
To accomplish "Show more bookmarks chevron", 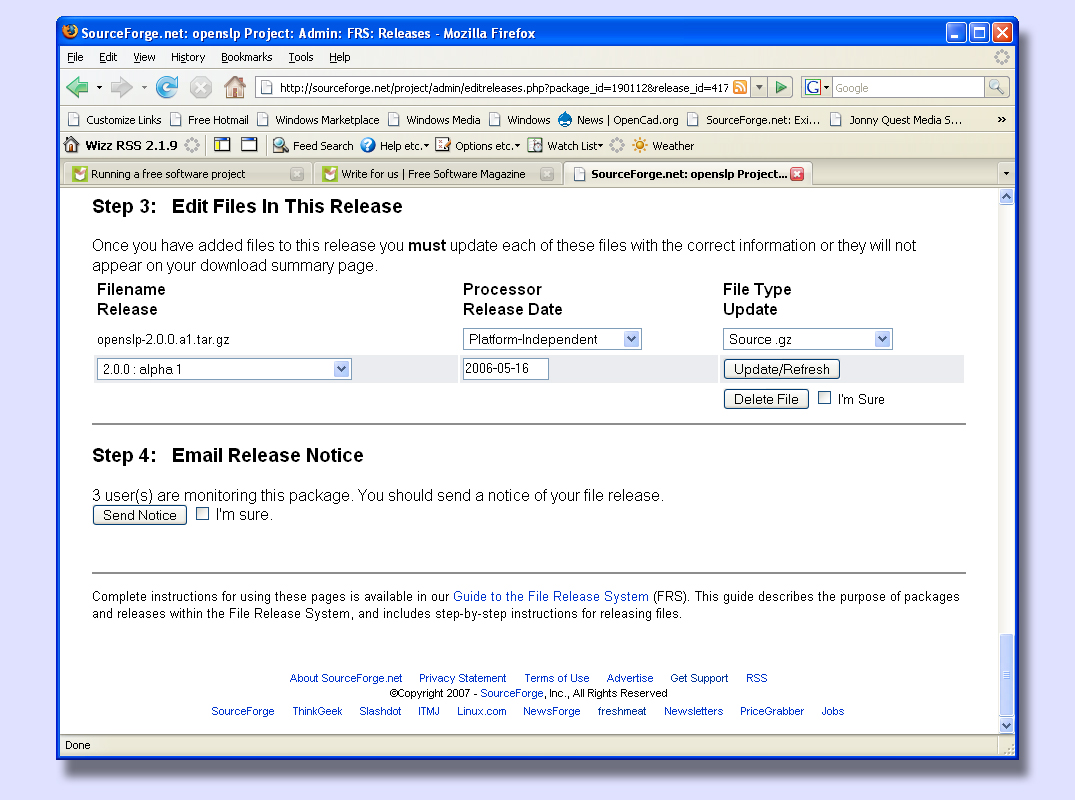I will 1002,120.
